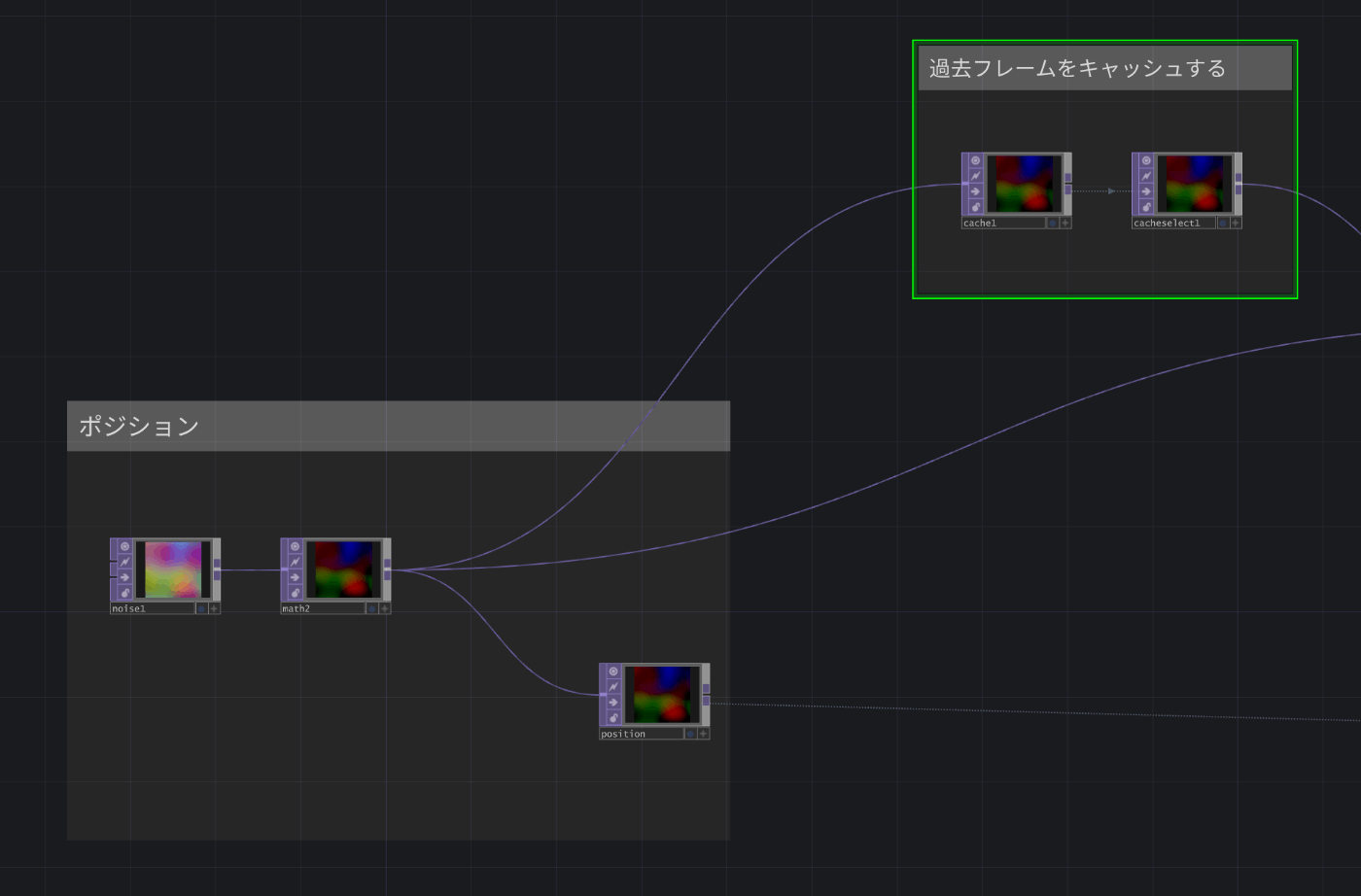
Task: Toggle clone immune flag on cache1 node
Action: point(976,176)
